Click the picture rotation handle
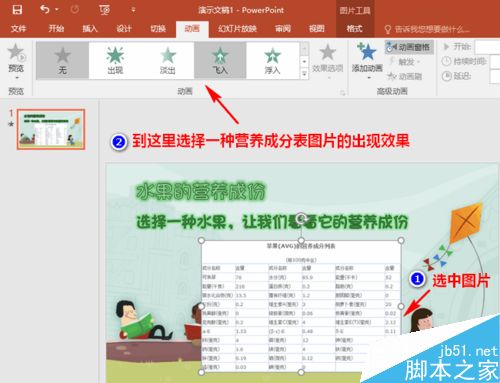Screen dimensions: 500x383 [301, 218]
